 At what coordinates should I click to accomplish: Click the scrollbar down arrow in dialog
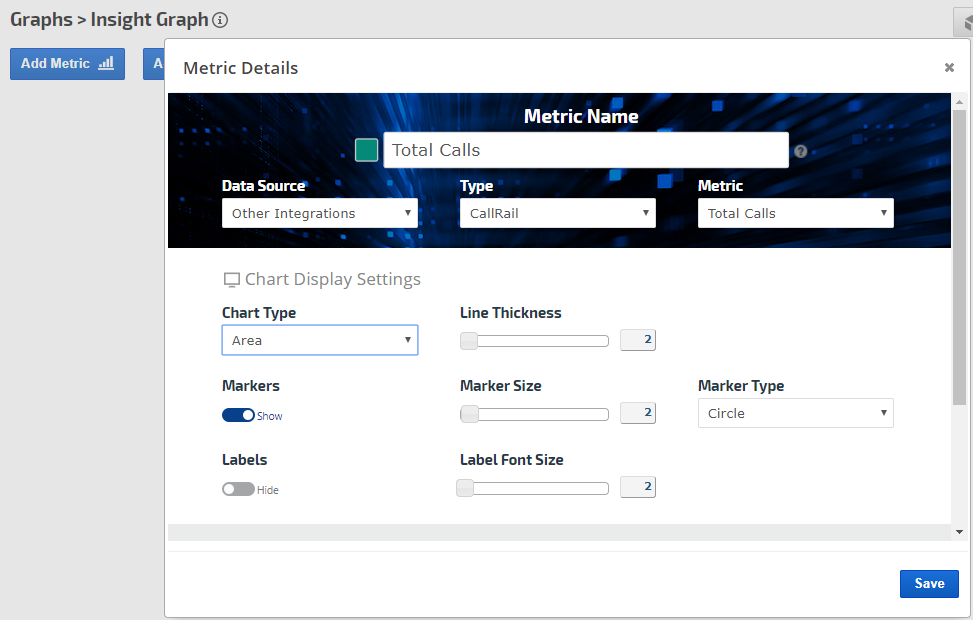pyautogui.click(x=959, y=532)
